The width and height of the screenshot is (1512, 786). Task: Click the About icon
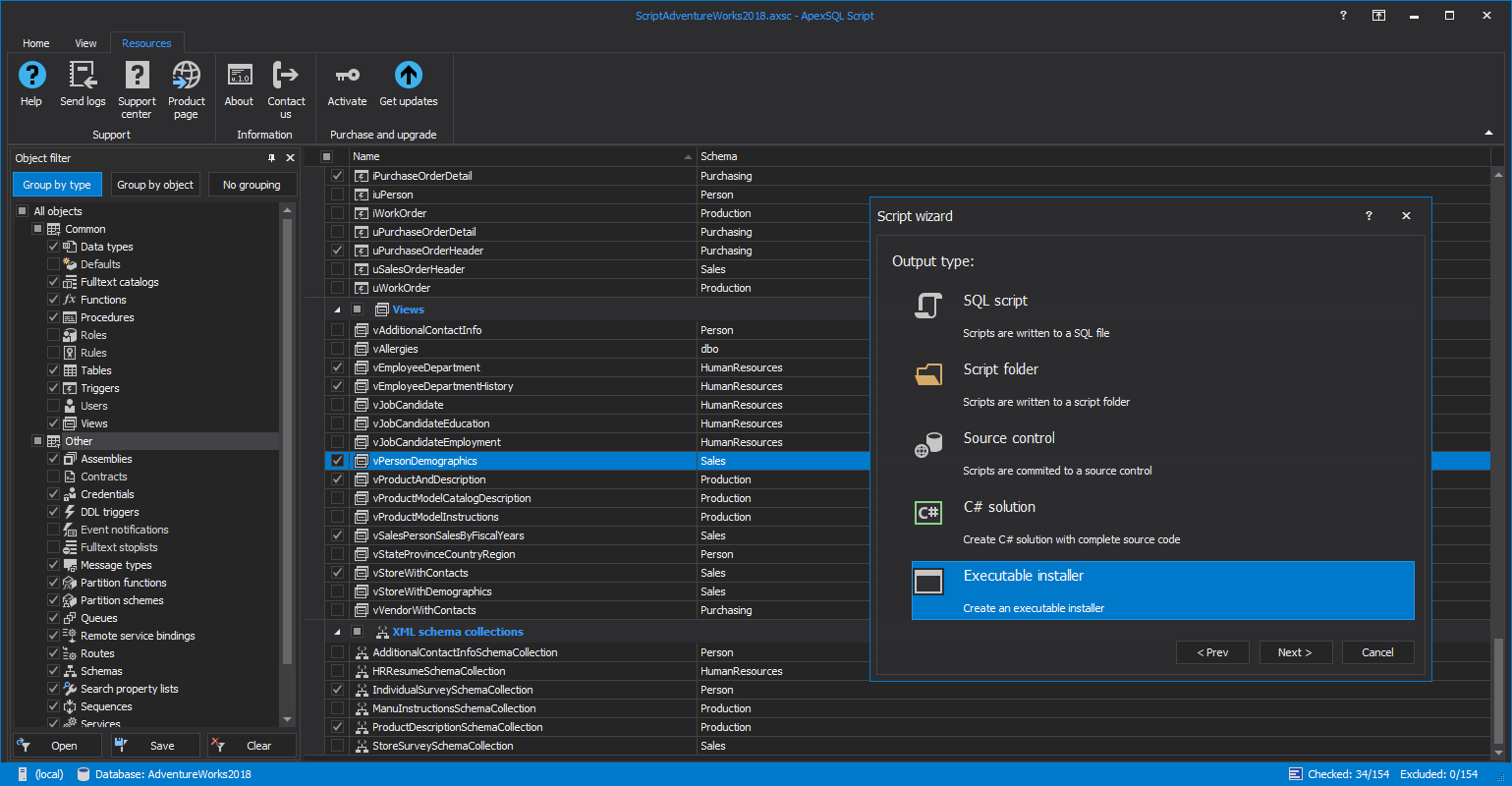(239, 75)
